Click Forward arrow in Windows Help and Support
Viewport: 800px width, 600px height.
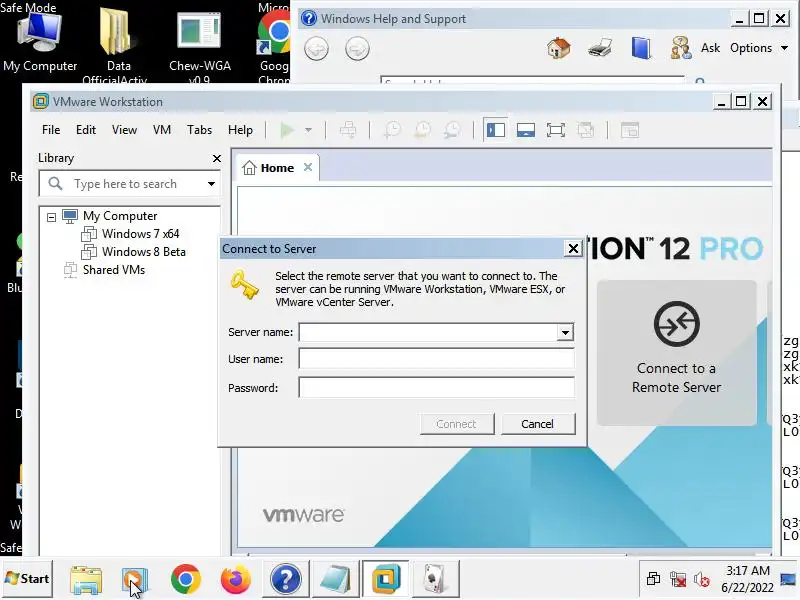click(x=357, y=49)
